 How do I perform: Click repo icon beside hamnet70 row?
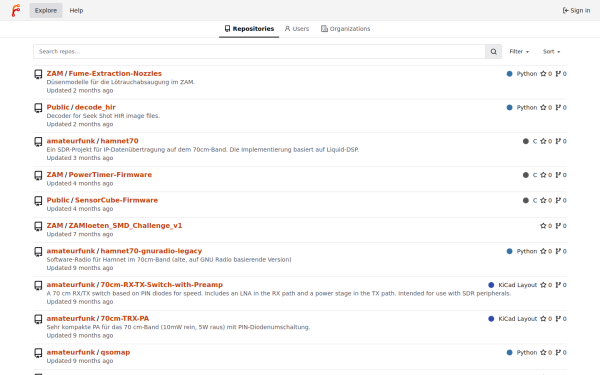38,142
